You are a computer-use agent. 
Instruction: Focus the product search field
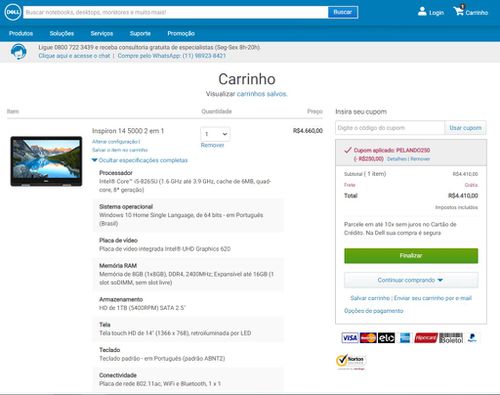(176, 12)
